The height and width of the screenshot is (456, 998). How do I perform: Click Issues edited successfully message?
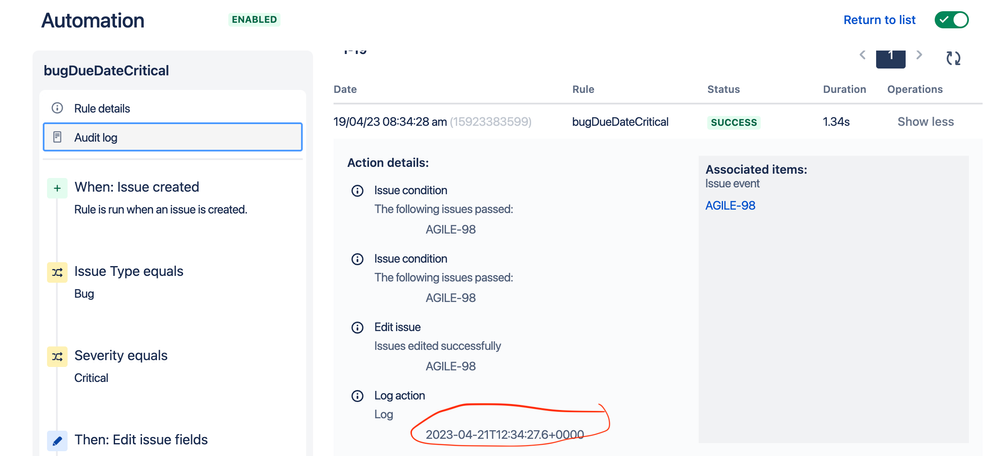pyautogui.click(x=438, y=346)
